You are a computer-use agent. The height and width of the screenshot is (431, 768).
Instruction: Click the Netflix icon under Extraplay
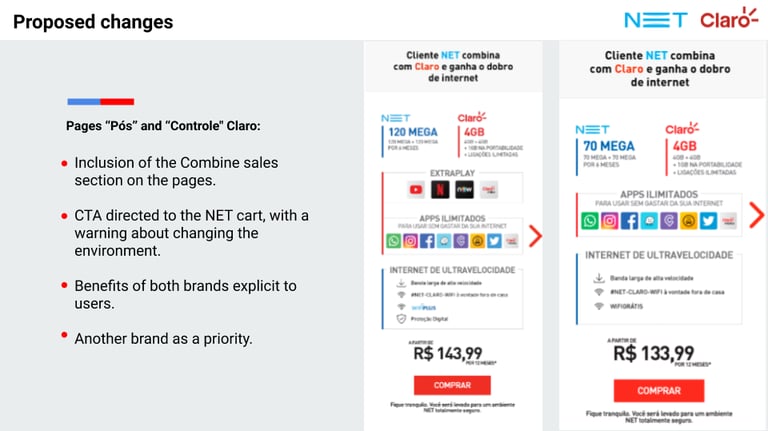(x=440, y=190)
